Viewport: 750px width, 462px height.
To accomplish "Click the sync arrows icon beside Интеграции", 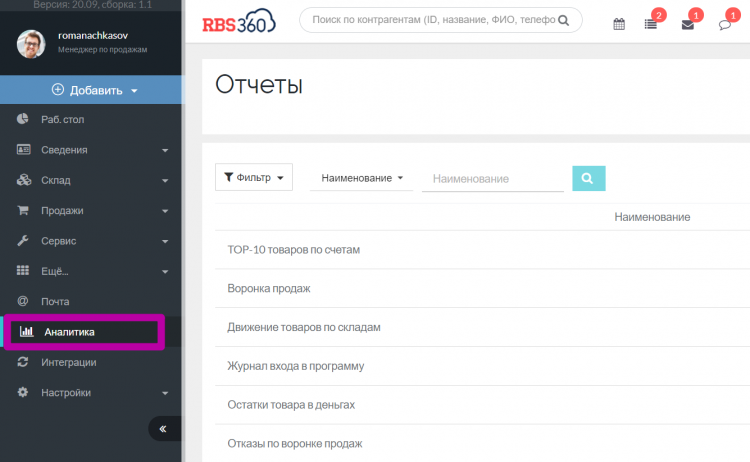I will tap(22, 362).
